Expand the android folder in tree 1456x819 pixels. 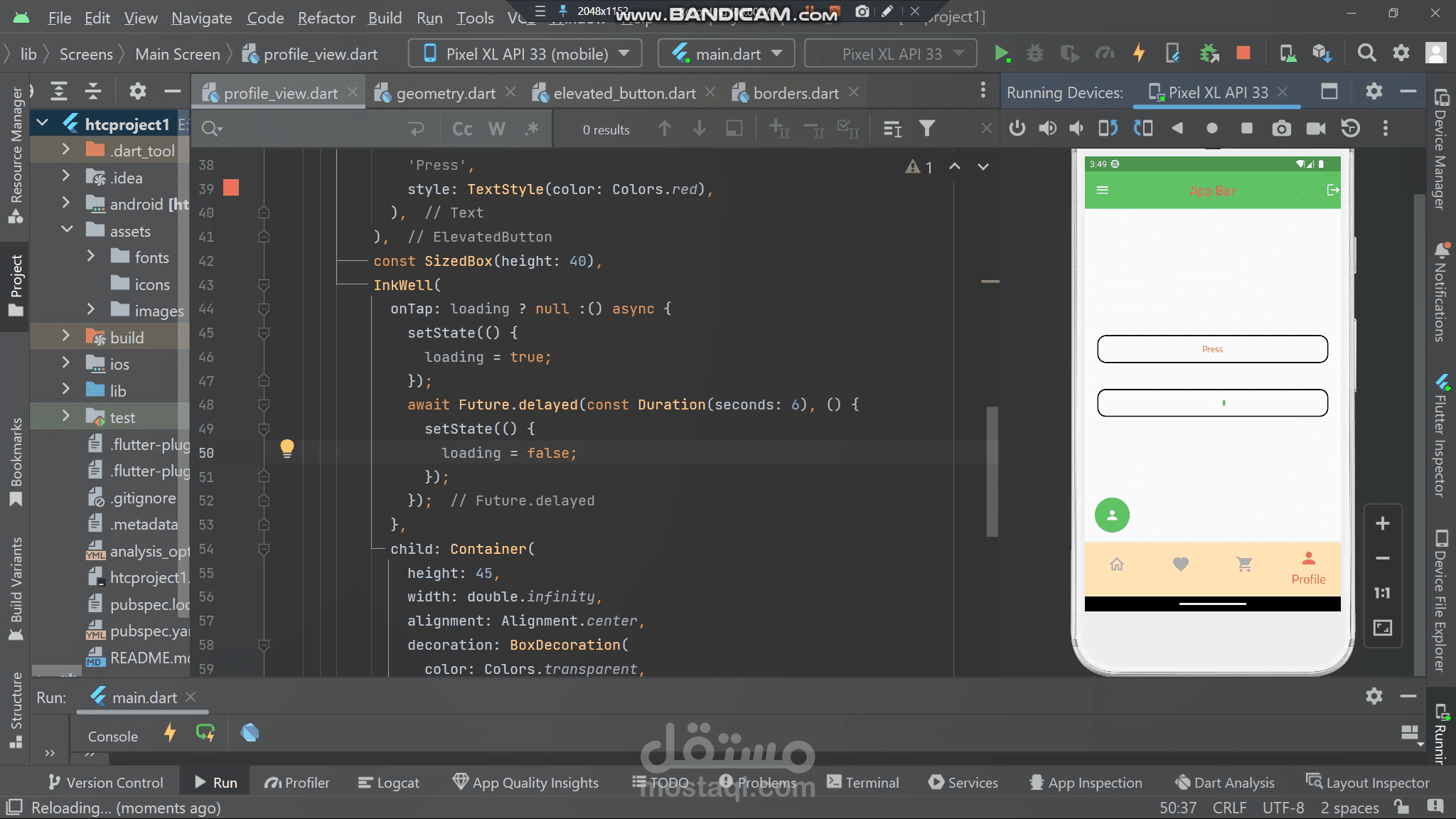pyautogui.click(x=65, y=203)
